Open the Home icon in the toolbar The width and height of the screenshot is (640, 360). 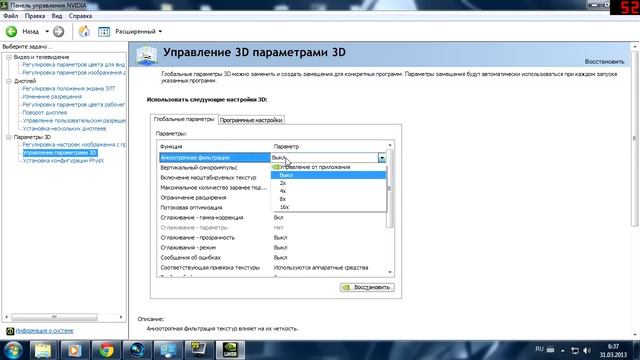coord(84,31)
